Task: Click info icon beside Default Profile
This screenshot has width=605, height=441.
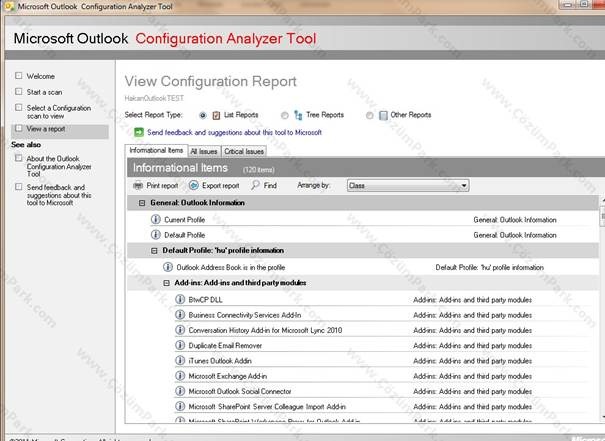Action: click(x=155, y=235)
